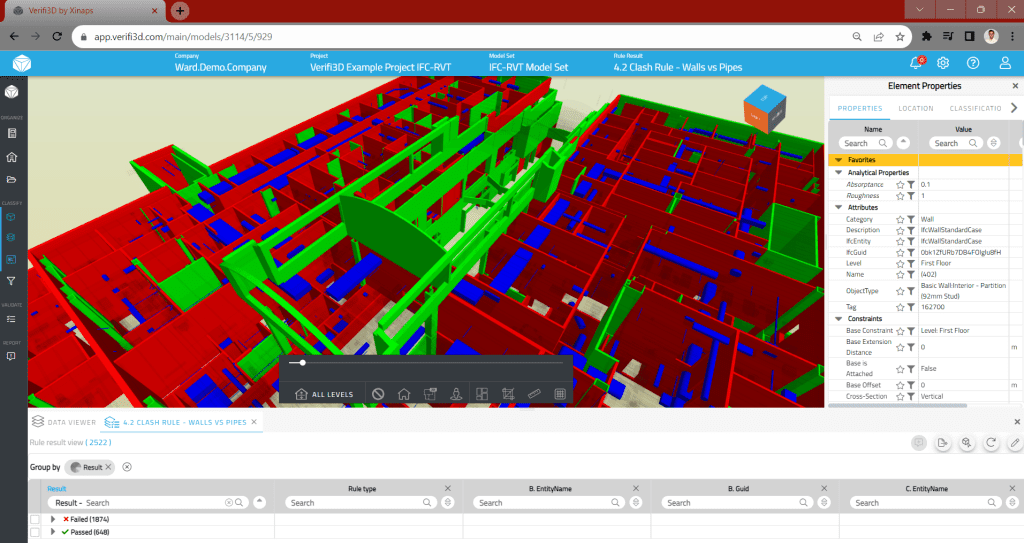The image size is (1024, 543).
Task: Open the home icon in left sidebar
Action: 12,157
